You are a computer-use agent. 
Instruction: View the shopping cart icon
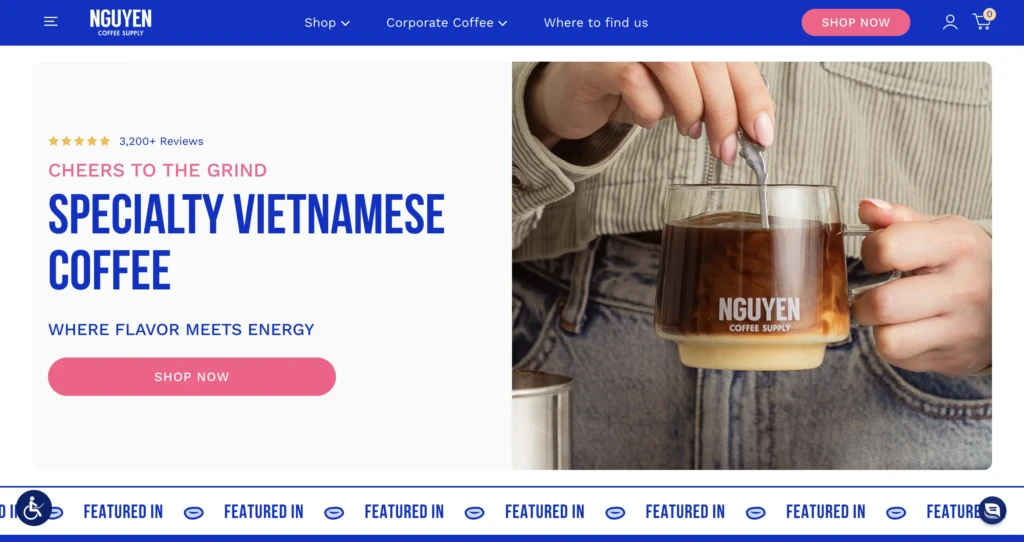pos(982,23)
